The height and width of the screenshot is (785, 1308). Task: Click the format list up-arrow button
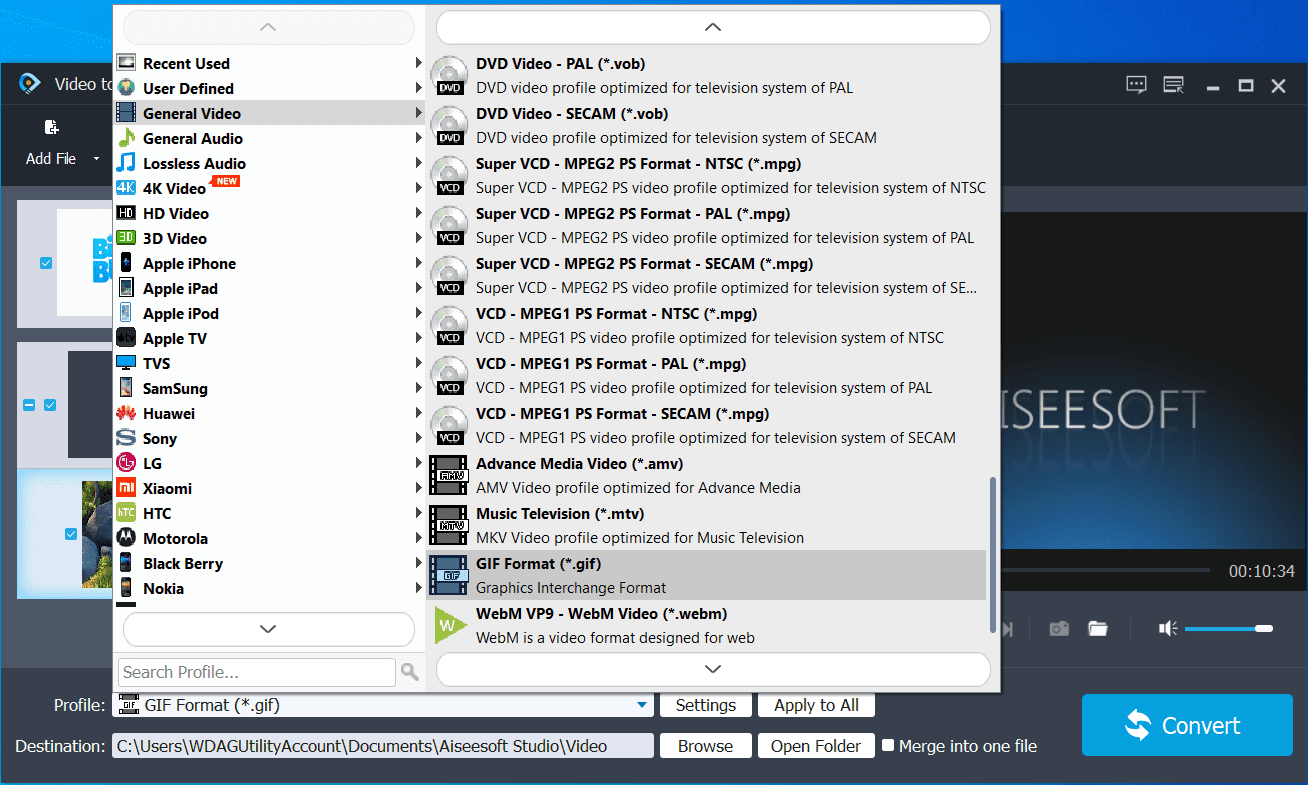tap(713, 27)
